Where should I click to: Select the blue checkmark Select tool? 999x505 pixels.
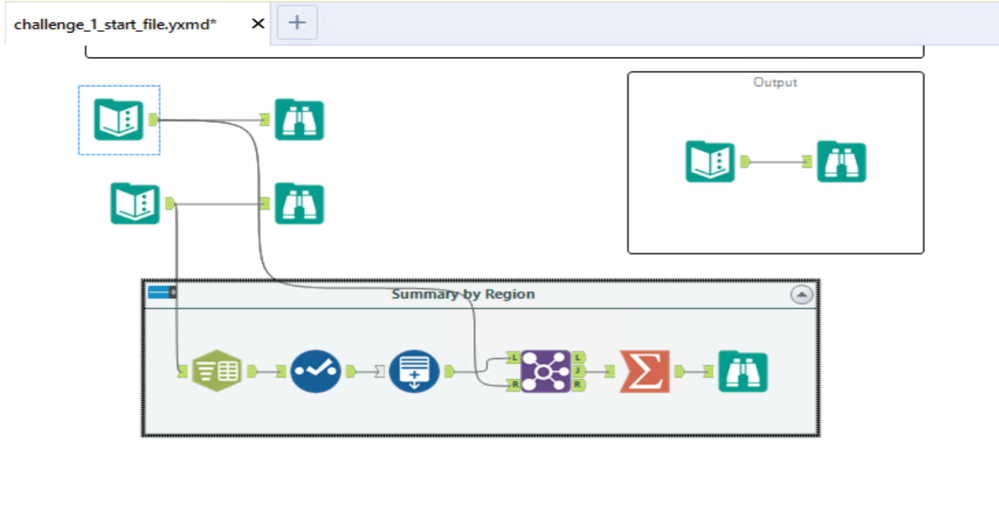315,371
